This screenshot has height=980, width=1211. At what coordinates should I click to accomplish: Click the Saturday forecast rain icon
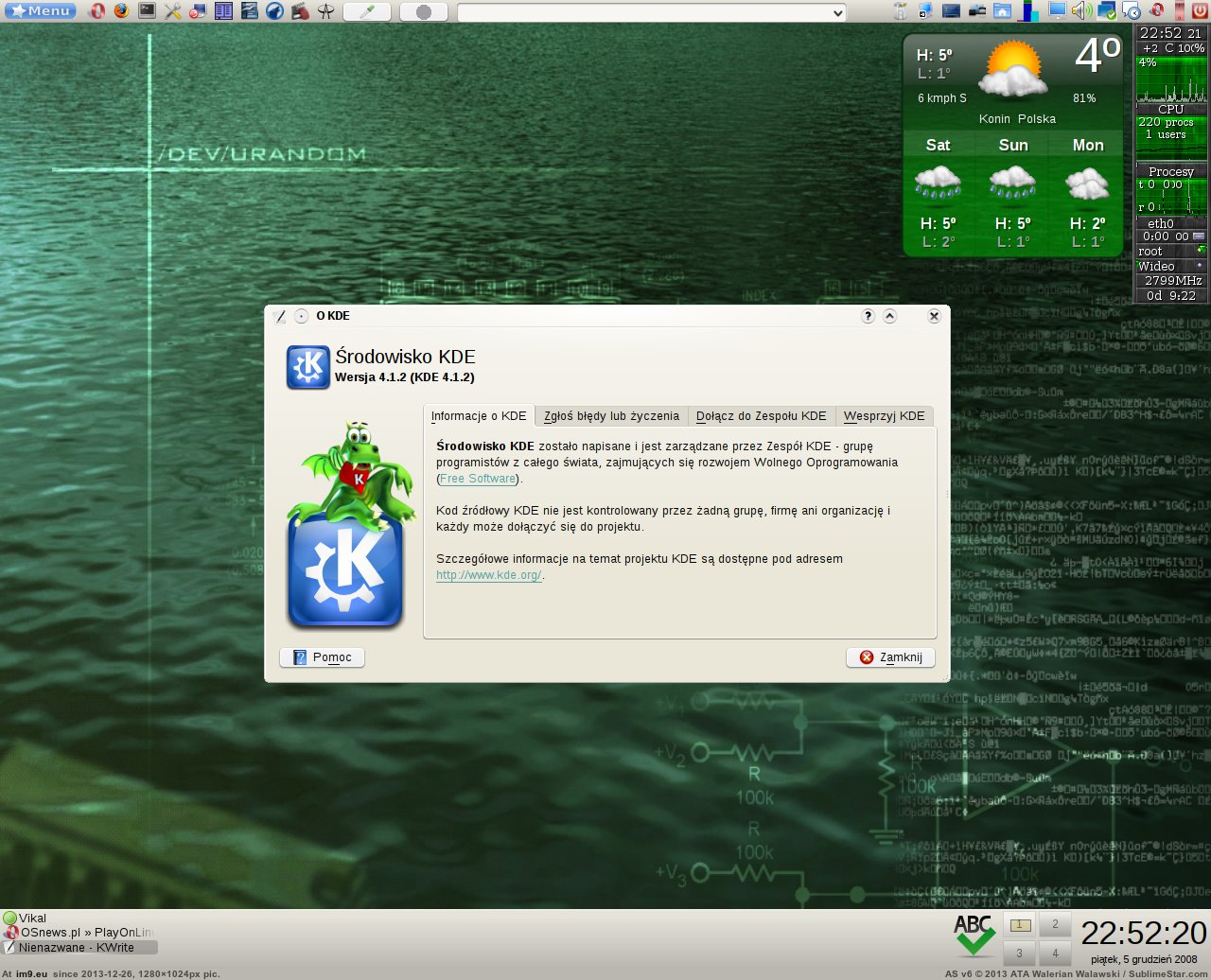[938, 183]
